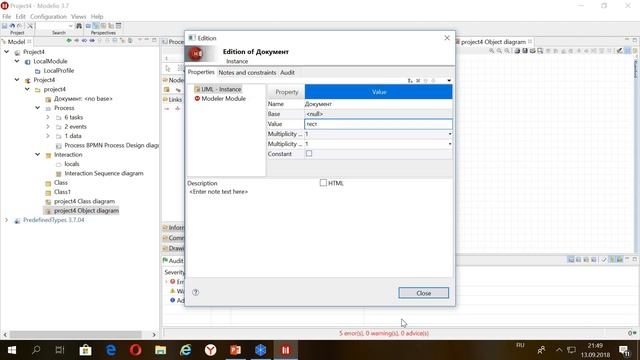Image resolution: width=640 pixels, height=360 pixels.
Task: Click the save diagram icon in Object diagram toolbar
Action: tap(525, 51)
